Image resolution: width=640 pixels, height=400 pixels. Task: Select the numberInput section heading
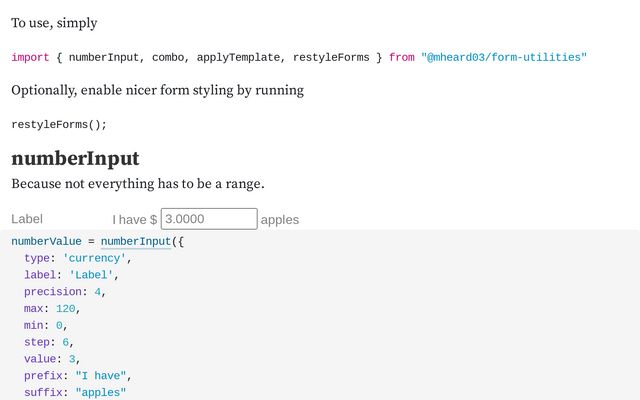pyautogui.click(x=75, y=158)
